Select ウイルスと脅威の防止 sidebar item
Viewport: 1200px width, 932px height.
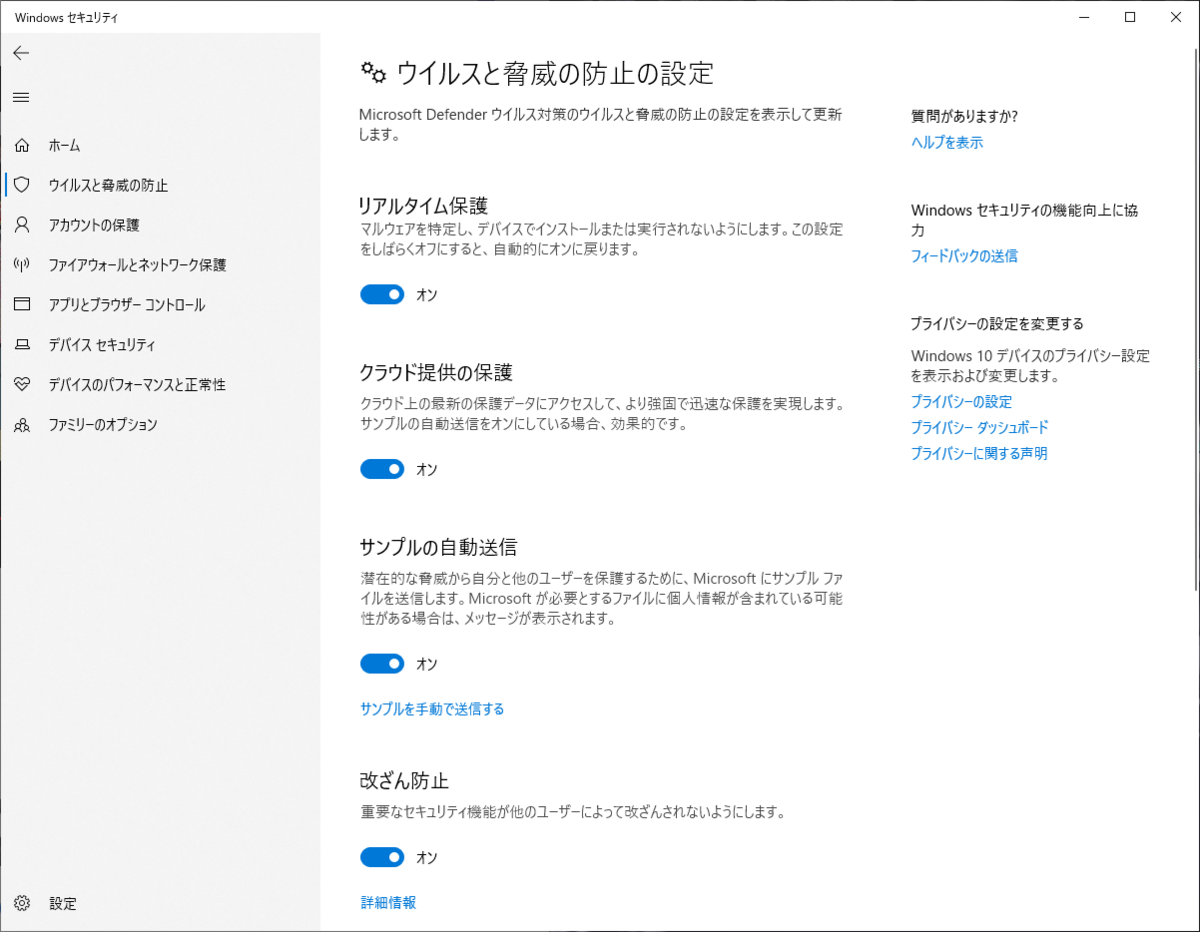point(160,185)
